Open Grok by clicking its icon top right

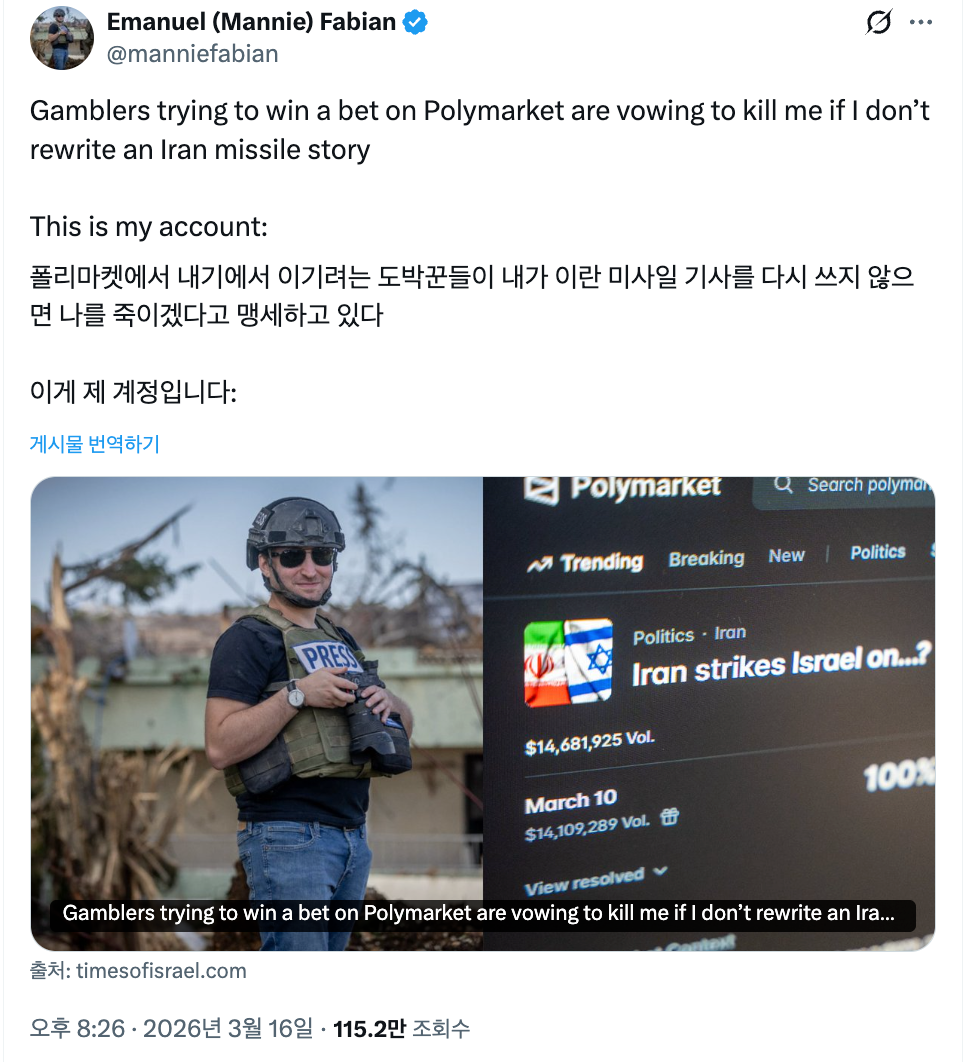click(878, 24)
